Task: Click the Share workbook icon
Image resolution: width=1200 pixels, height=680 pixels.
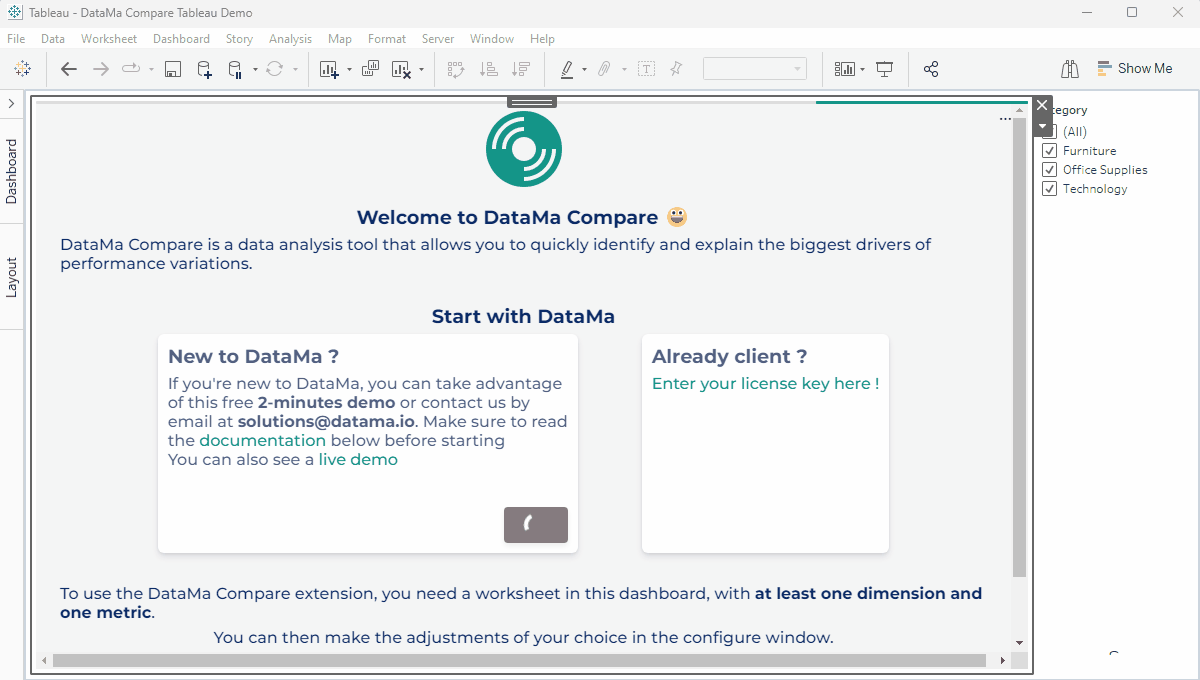Action: (931, 69)
